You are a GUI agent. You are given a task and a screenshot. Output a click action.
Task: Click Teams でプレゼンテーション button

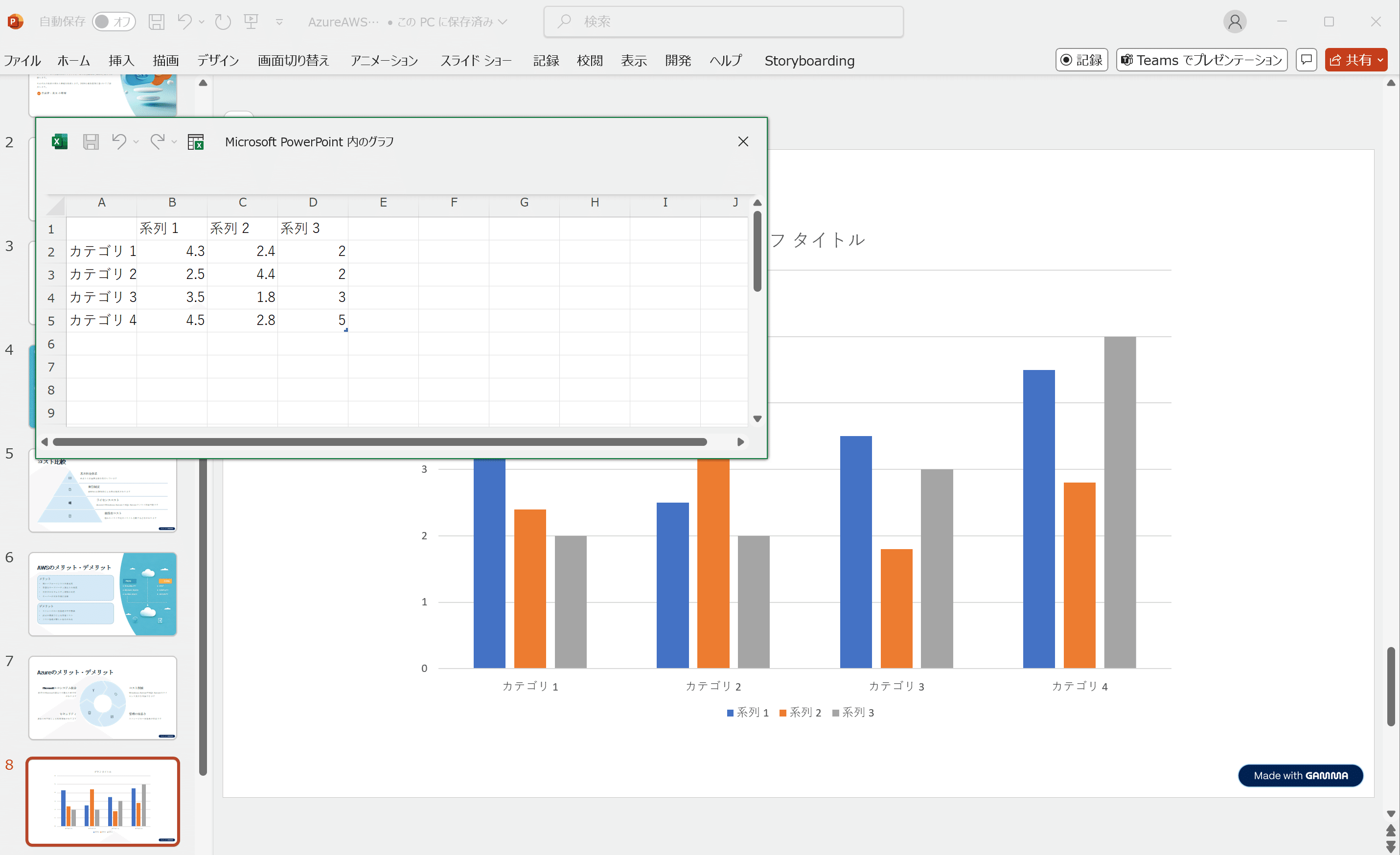pos(1201,60)
